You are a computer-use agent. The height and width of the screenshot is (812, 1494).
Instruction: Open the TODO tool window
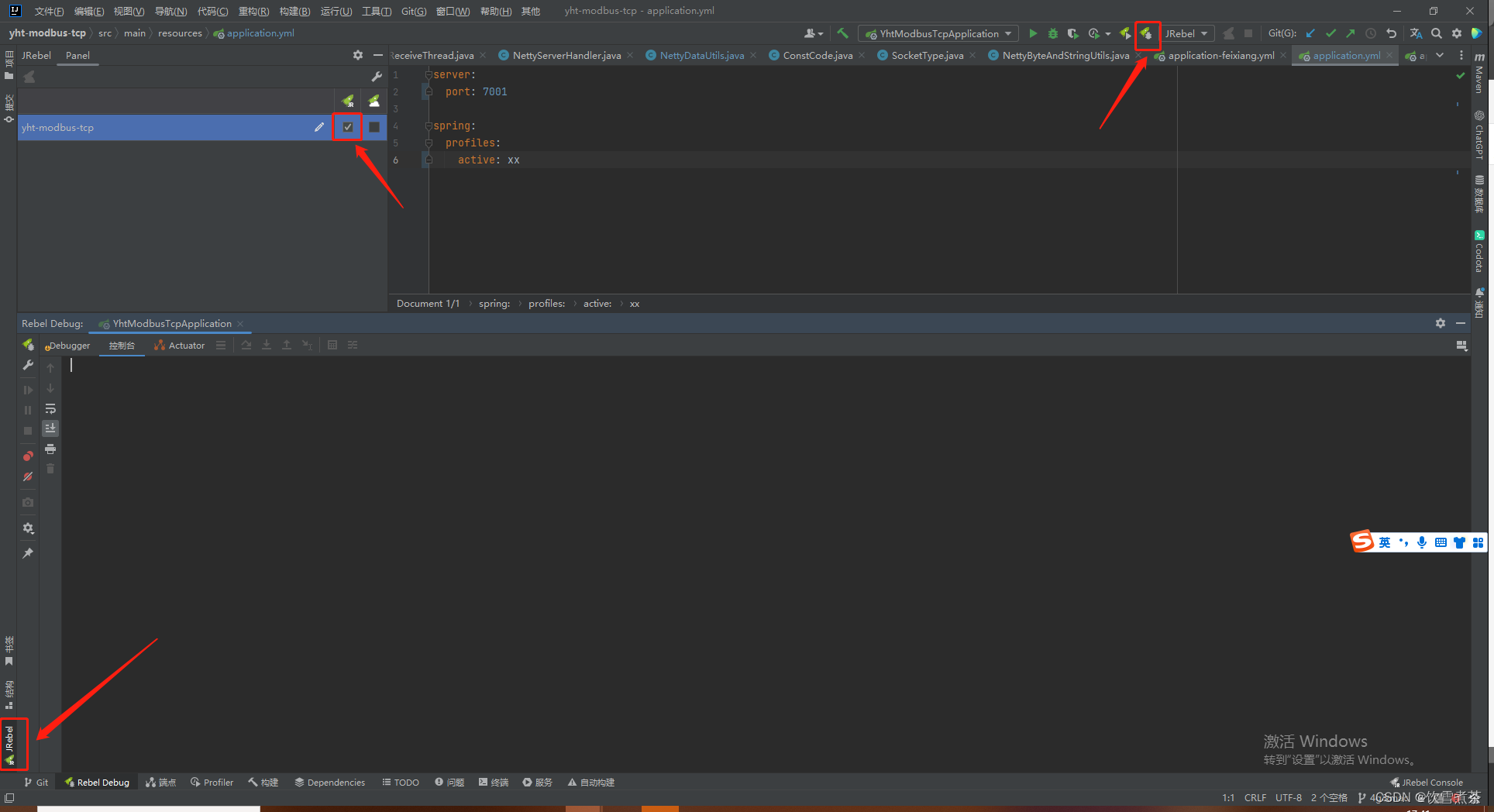pyautogui.click(x=401, y=783)
